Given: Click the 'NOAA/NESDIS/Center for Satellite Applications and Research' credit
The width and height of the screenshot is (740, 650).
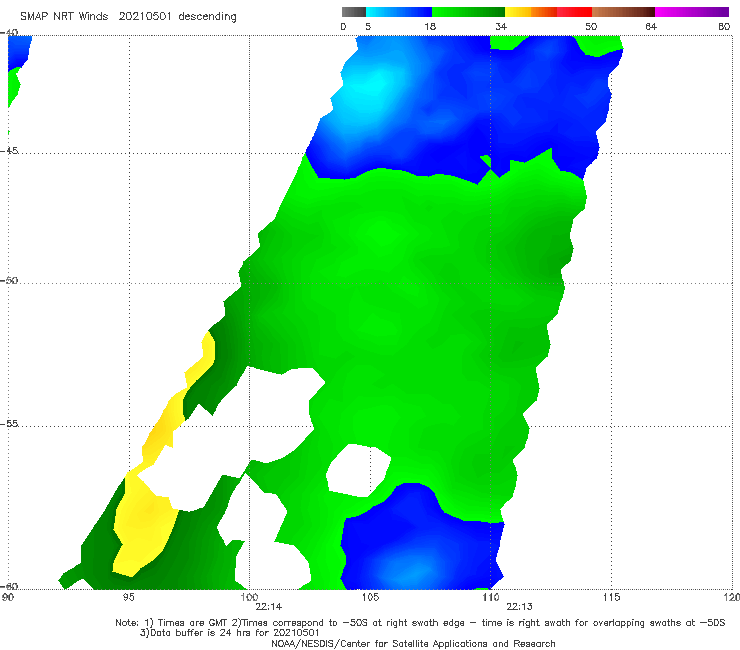Looking at the screenshot, I should pos(413,643).
